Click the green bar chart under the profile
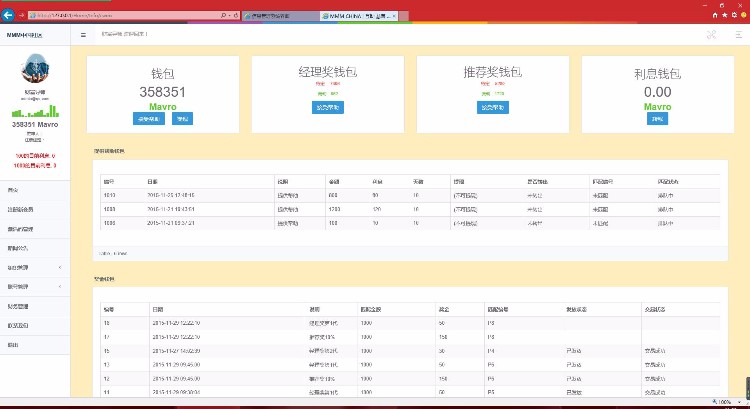 (x=35, y=111)
